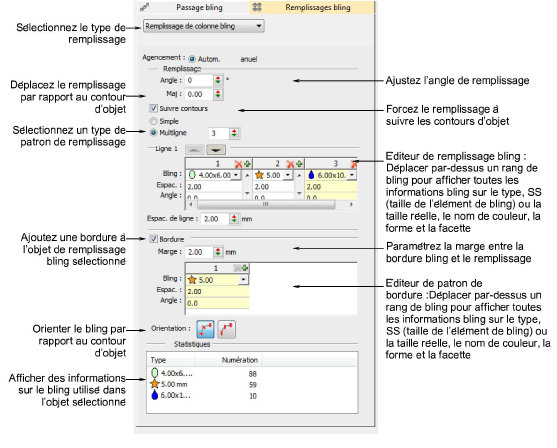Add a column after fill column 2
The height and width of the screenshot is (448, 557).
299,164
